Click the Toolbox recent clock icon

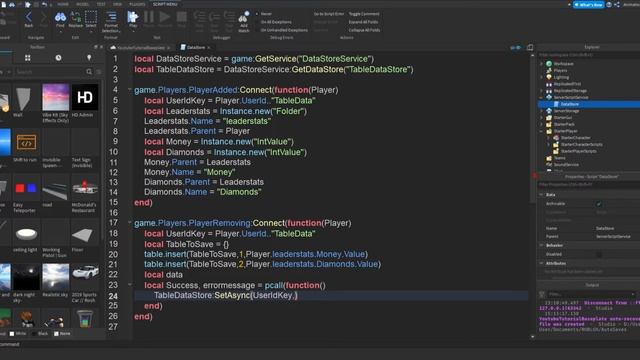point(58,58)
